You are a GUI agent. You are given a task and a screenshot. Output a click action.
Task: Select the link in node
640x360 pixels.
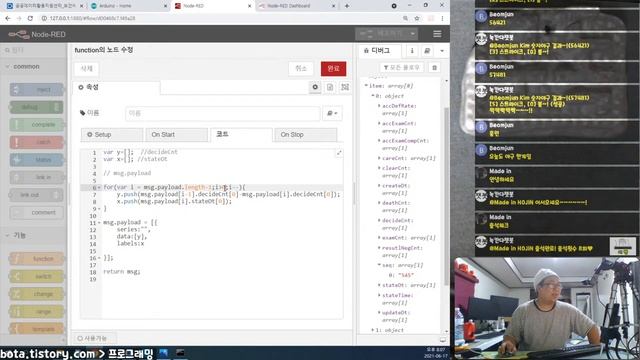click(x=37, y=178)
